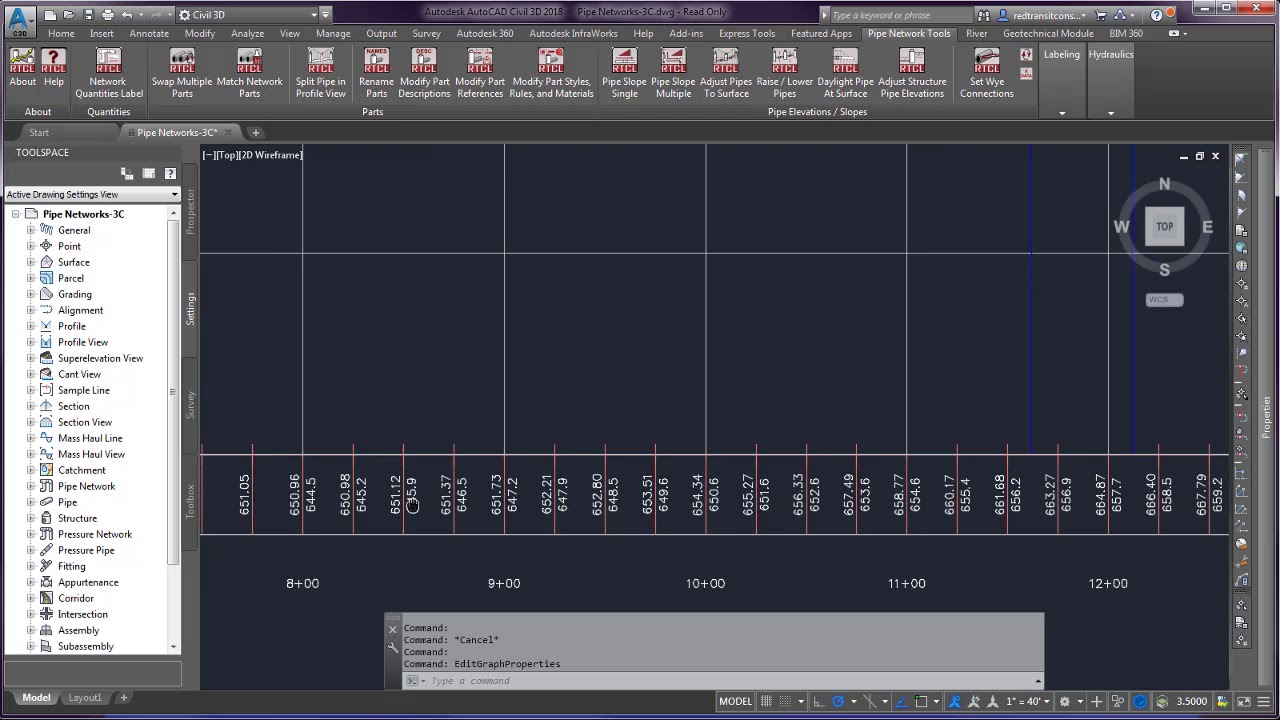
Task: Toggle polar tracking in status bar
Action: point(838,701)
